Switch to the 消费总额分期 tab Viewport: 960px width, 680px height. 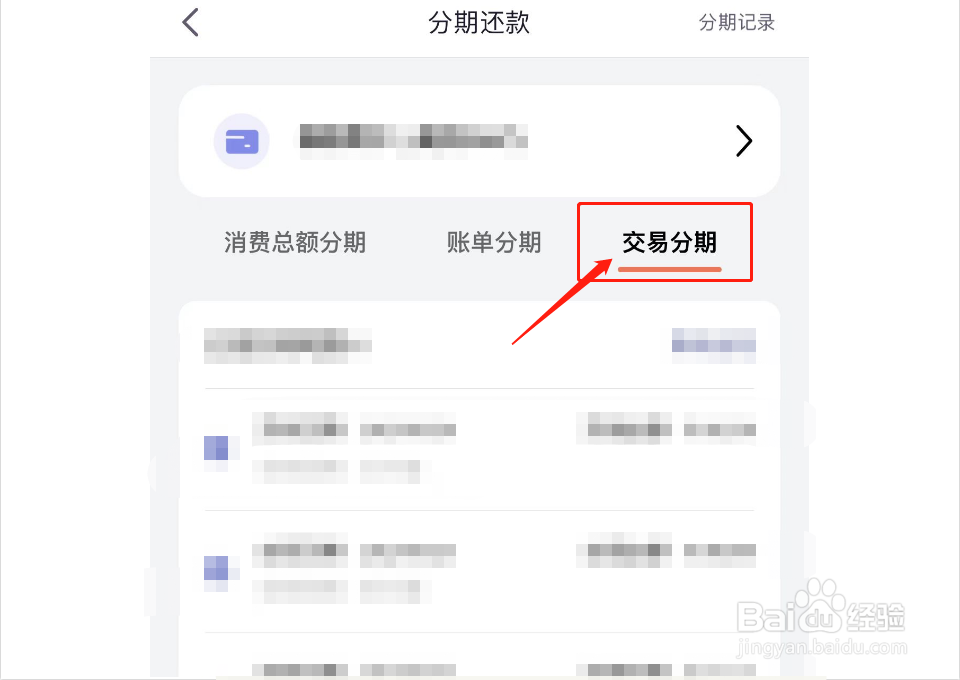[x=295, y=242]
